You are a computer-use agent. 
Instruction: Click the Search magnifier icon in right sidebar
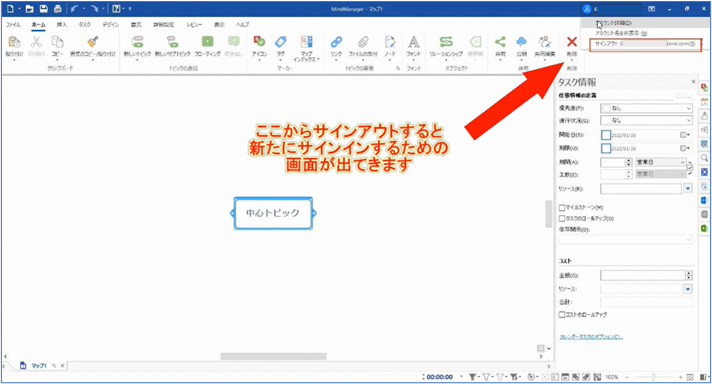coord(704,158)
